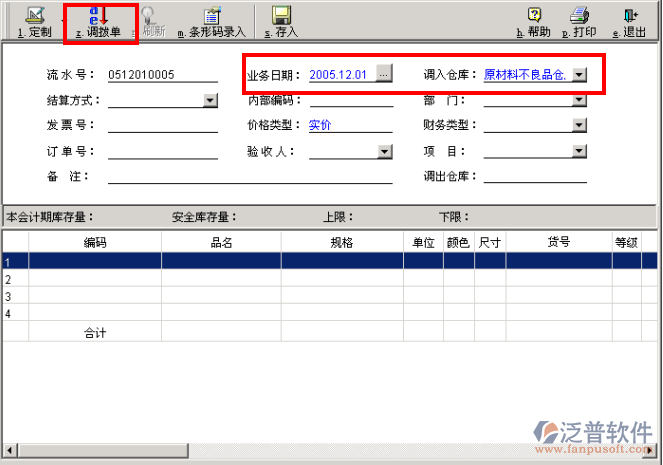The image size is (663, 465).
Task: Click the horizontal scrollbar thumb
Action: tap(103, 450)
